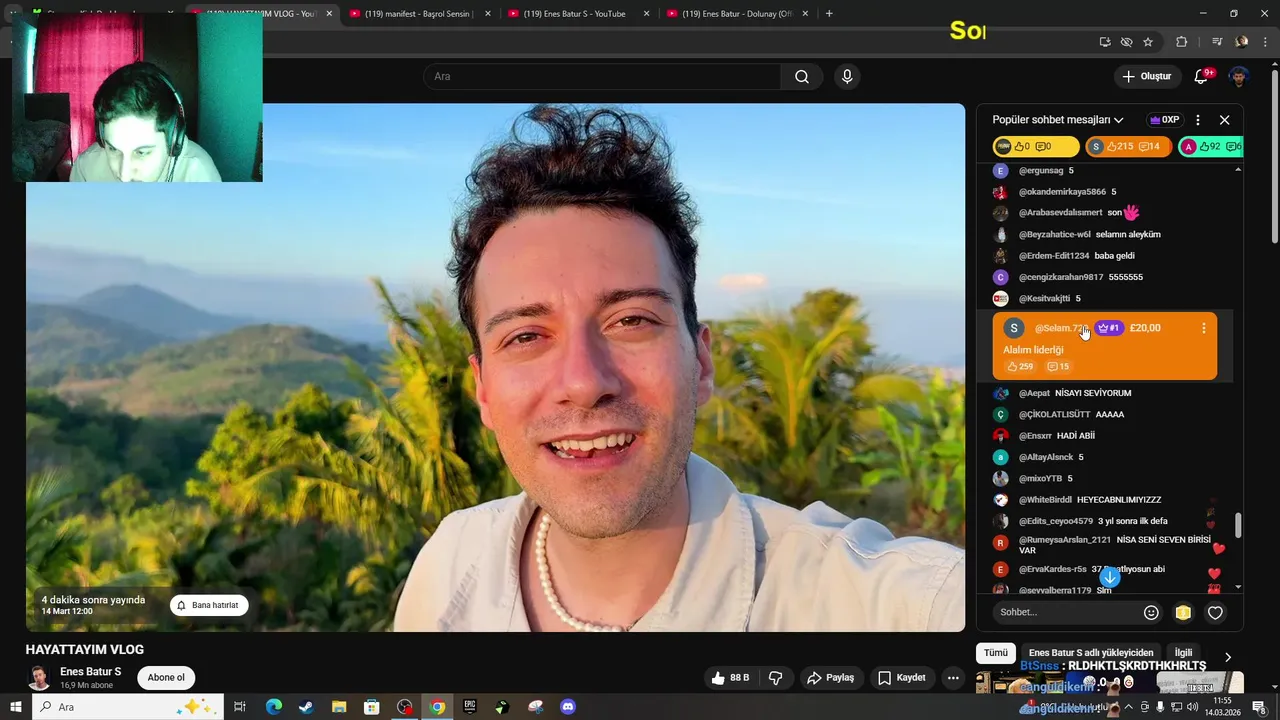The image size is (1280, 720).
Task: Expand Popüler sohbet mesajları dropdown
Action: (1058, 120)
